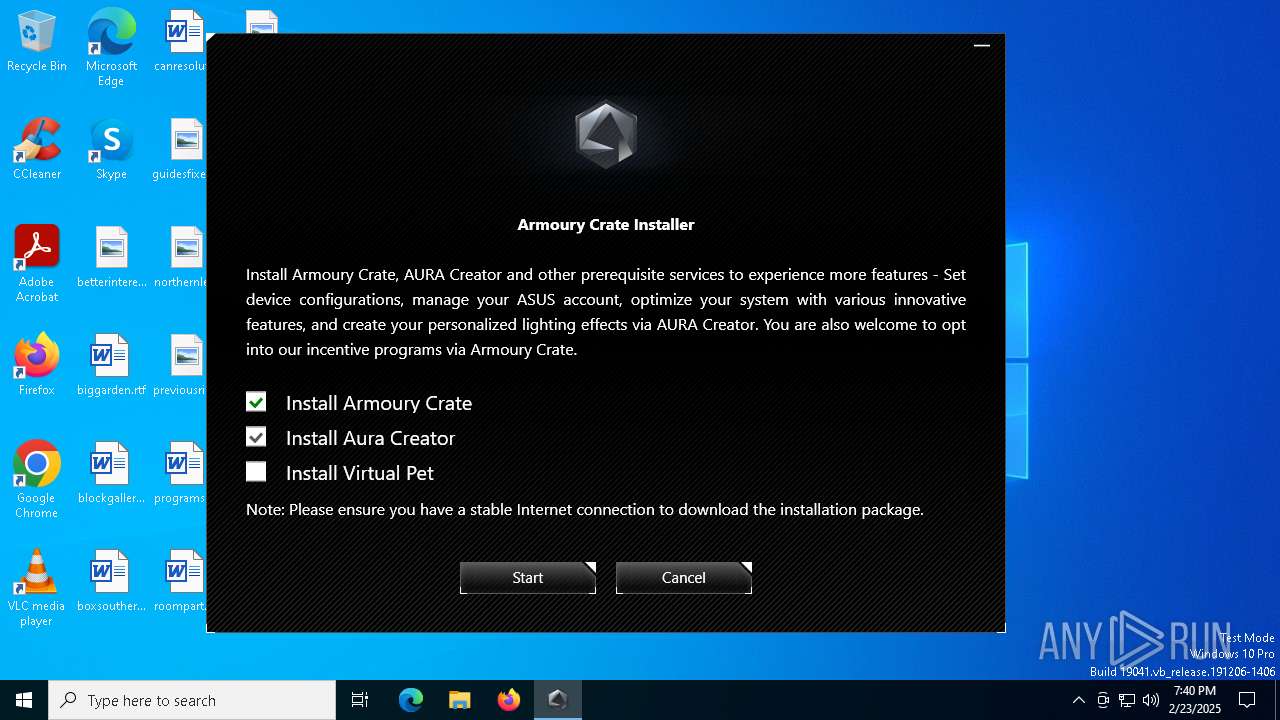The height and width of the screenshot is (720, 1280).
Task: Select the betterintere... image file on the desktop
Action: pos(111,257)
